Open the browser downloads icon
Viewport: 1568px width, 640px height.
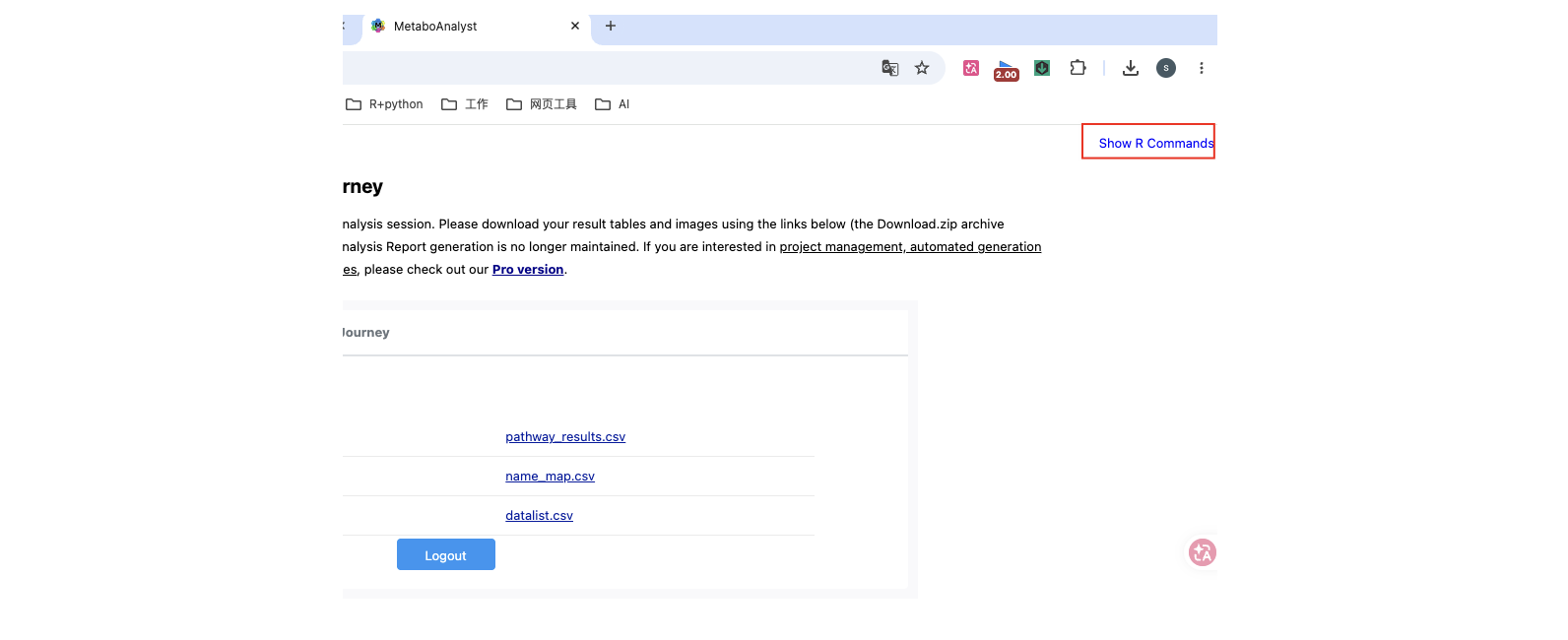[1131, 68]
